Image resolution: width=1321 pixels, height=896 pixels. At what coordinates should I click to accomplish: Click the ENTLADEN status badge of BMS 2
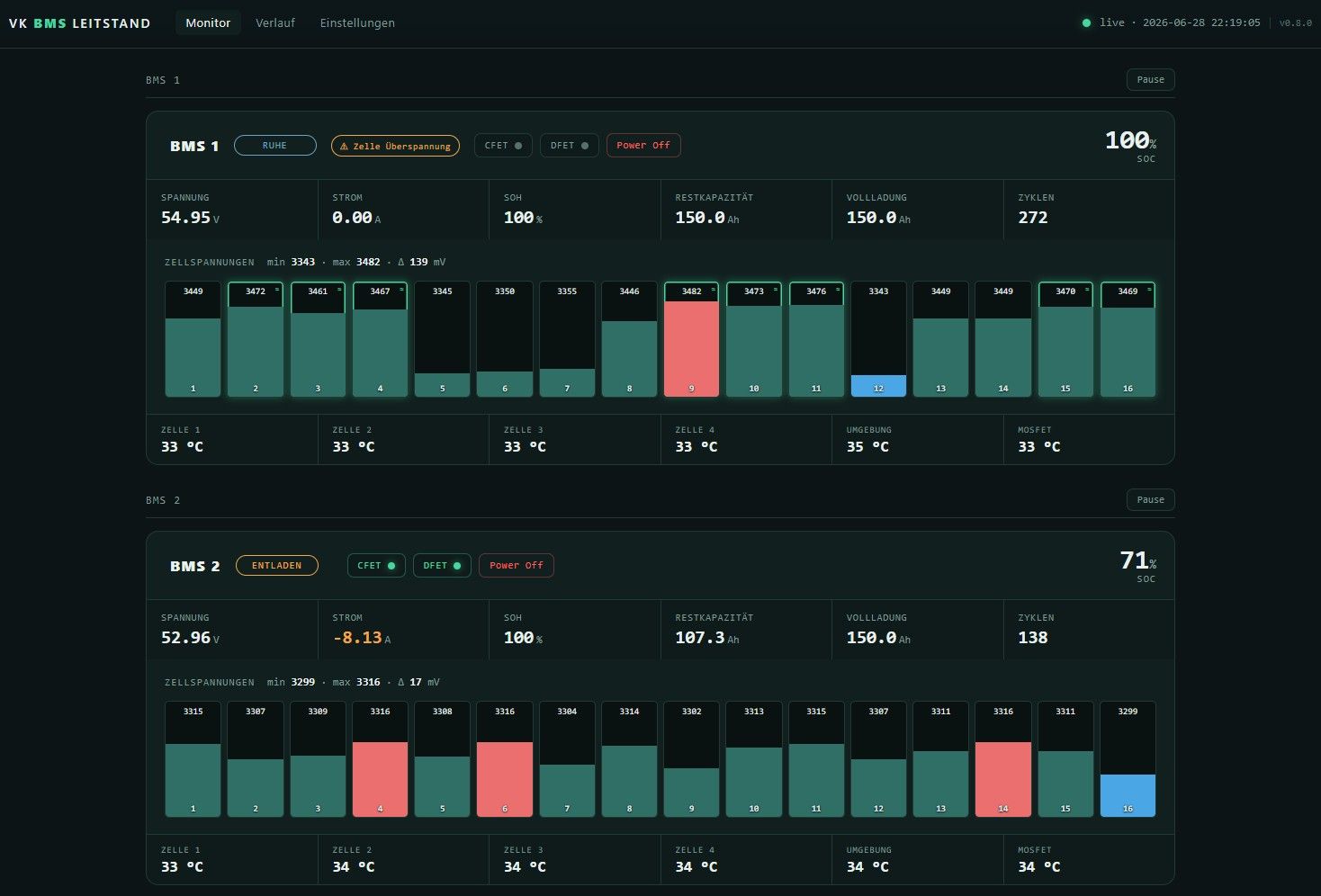pos(277,566)
